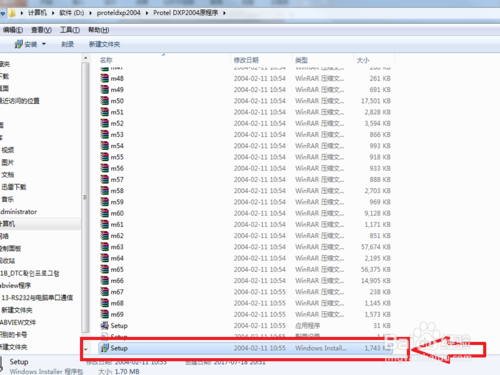Click the 安装 toolbar button
Screen dimensions: 500x375
pyautogui.click(x=26, y=44)
